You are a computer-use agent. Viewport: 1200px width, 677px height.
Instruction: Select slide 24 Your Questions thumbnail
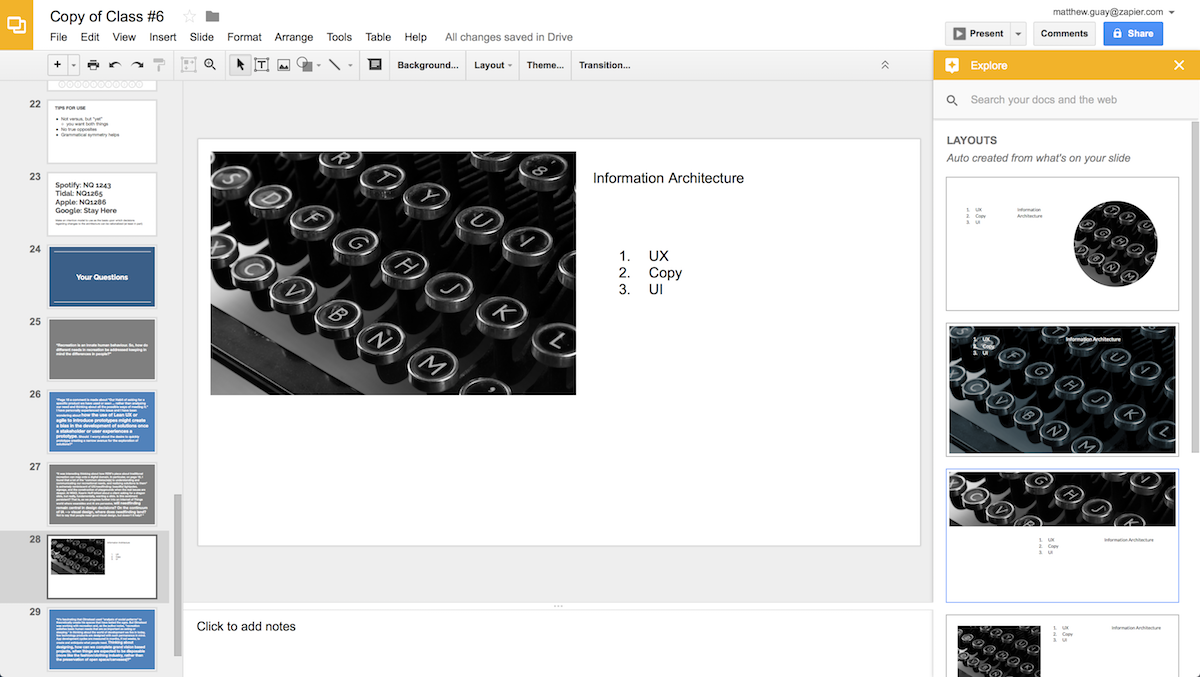[x=102, y=277]
